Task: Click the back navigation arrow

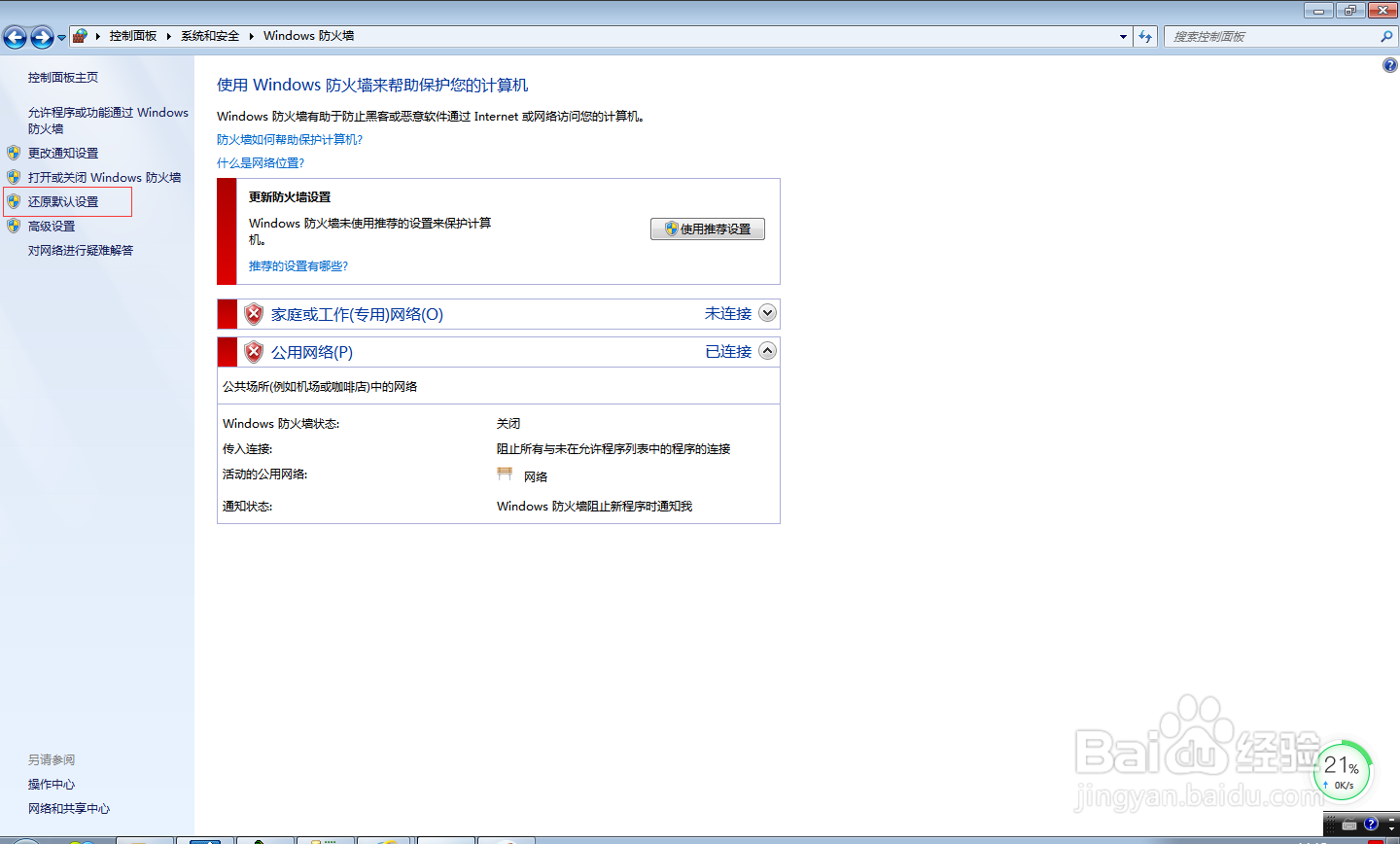Action: point(16,36)
